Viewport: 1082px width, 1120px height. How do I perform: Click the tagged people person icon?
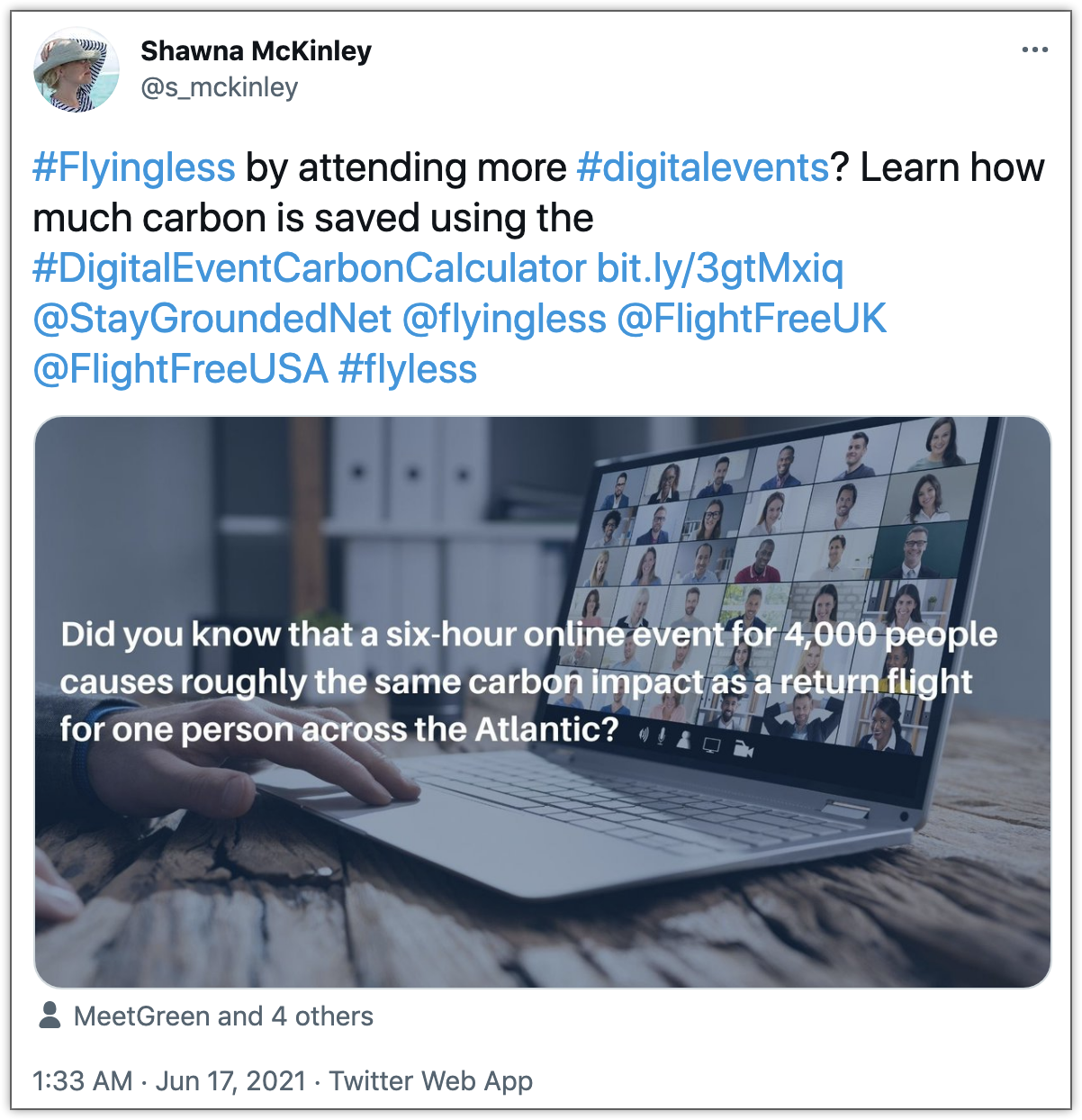click(50, 1016)
